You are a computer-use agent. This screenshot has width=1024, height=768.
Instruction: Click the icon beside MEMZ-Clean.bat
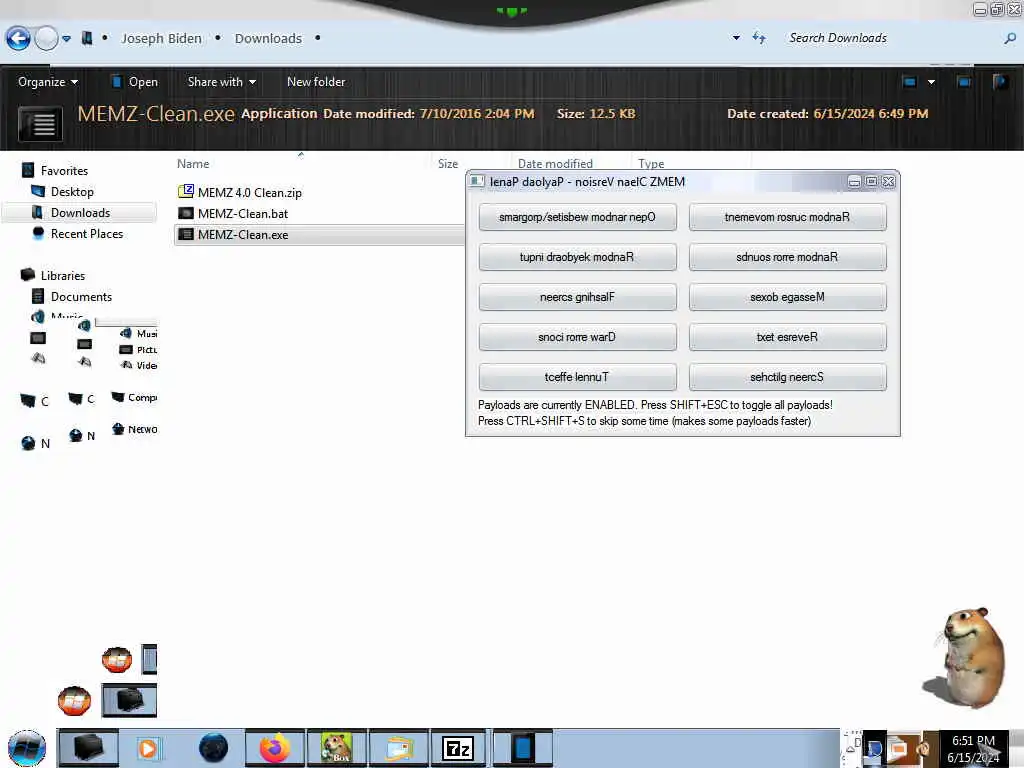point(185,213)
